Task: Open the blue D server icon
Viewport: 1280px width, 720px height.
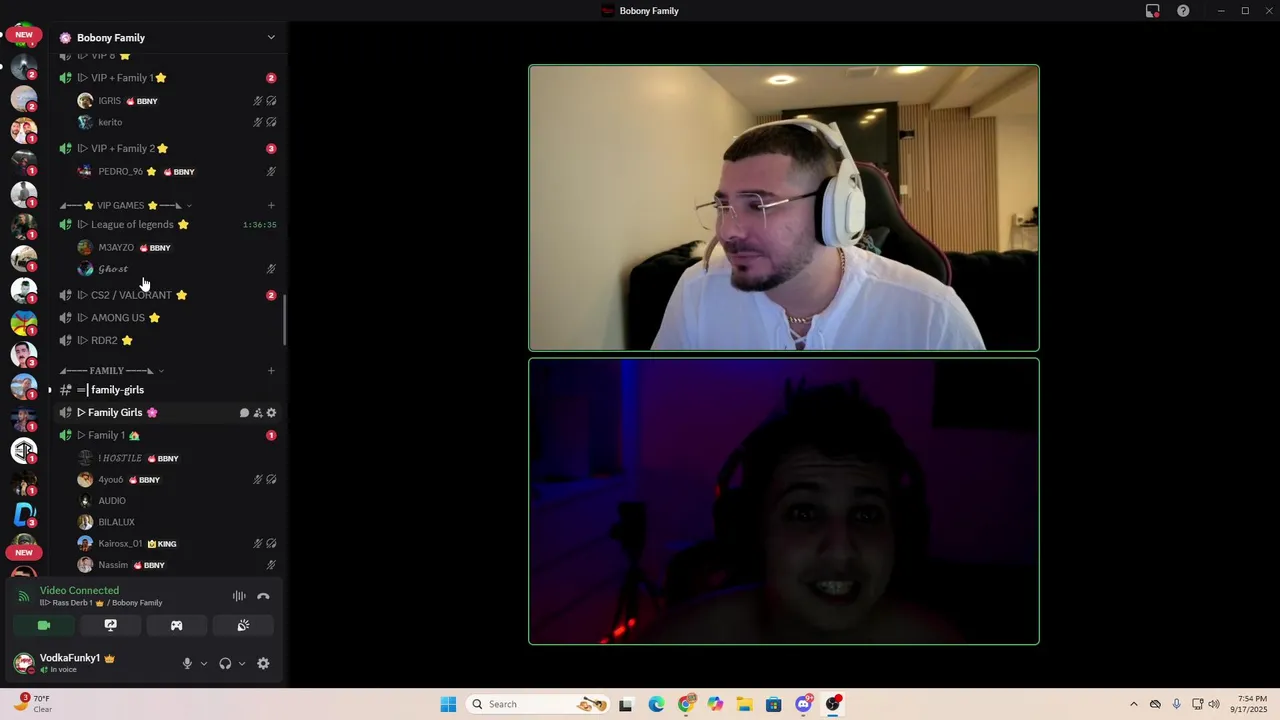Action: point(24,514)
